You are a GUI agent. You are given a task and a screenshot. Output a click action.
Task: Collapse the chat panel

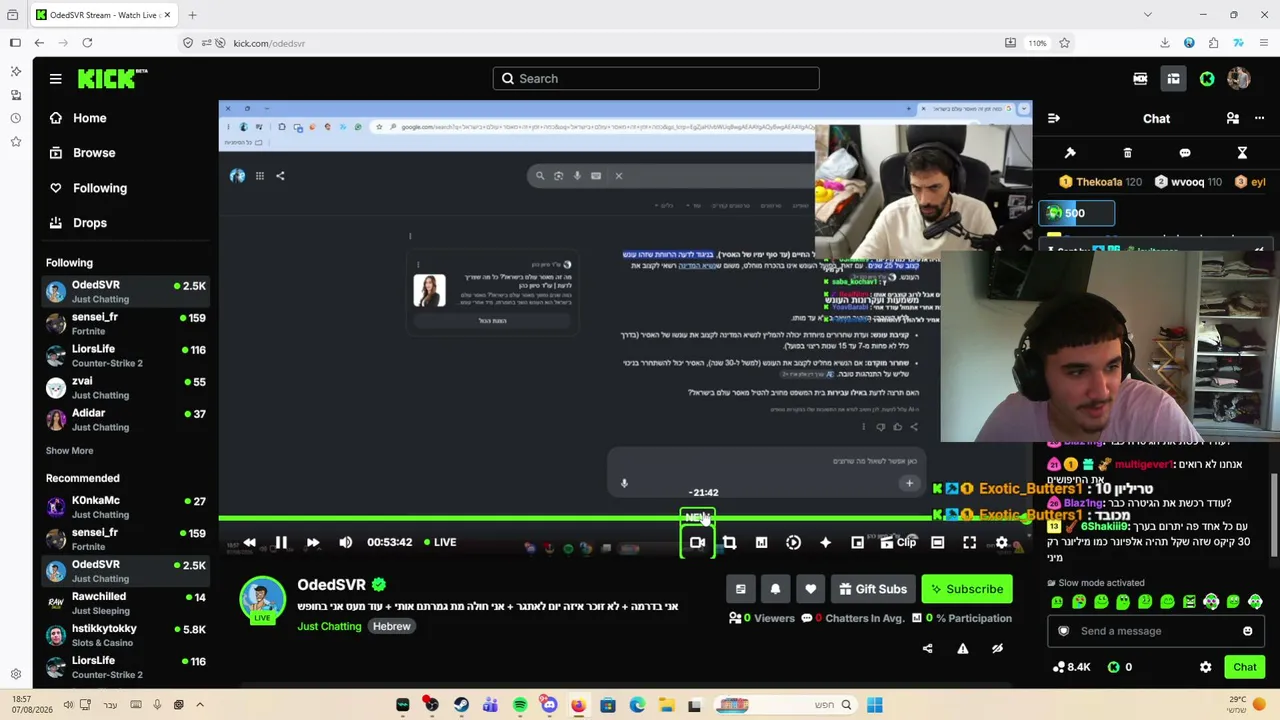click(1053, 118)
